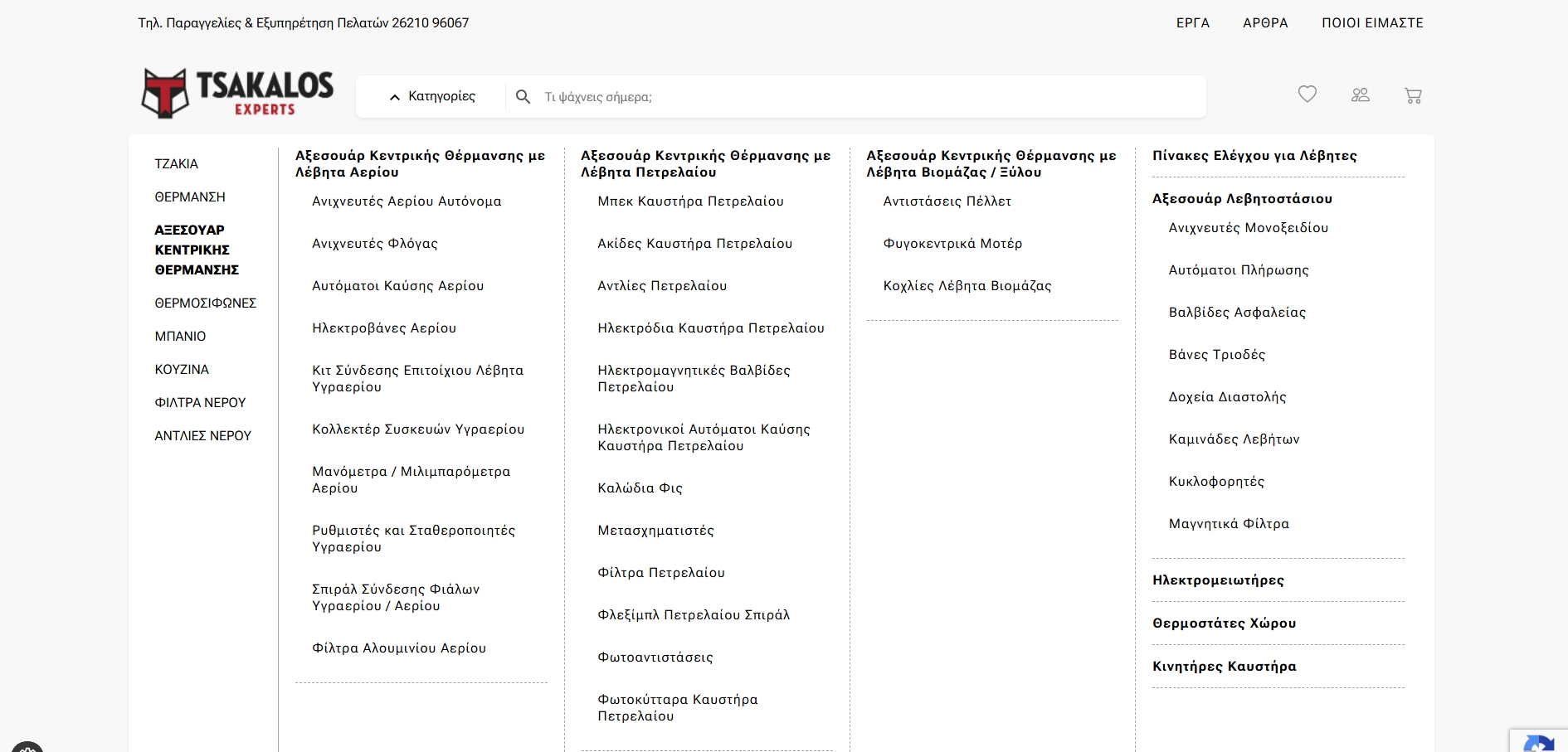This screenshot has height=752, width=1568.
Task: Open Δοχεία Διαστολής
Action: (1227, 397)
